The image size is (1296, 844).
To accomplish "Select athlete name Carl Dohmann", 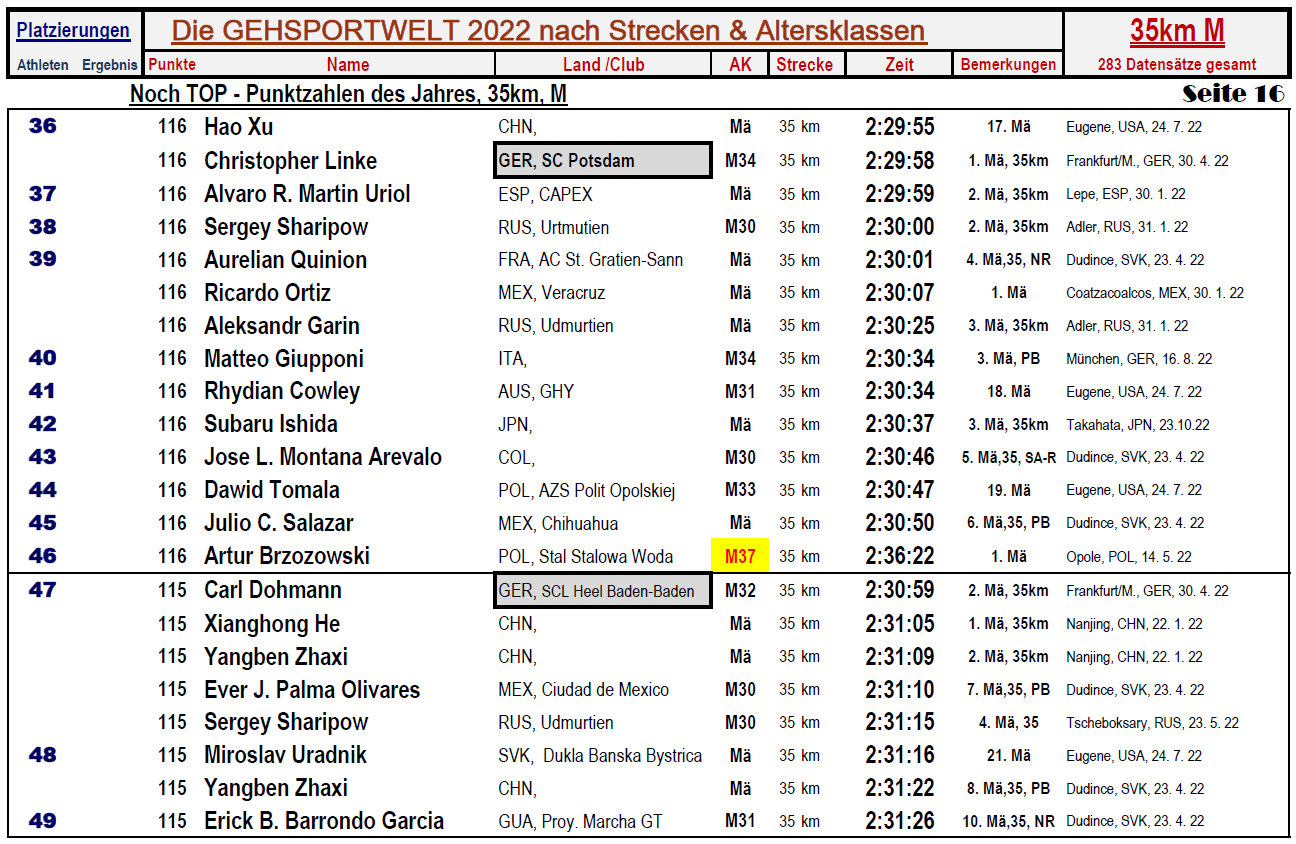I will click(x=273, y=590).
